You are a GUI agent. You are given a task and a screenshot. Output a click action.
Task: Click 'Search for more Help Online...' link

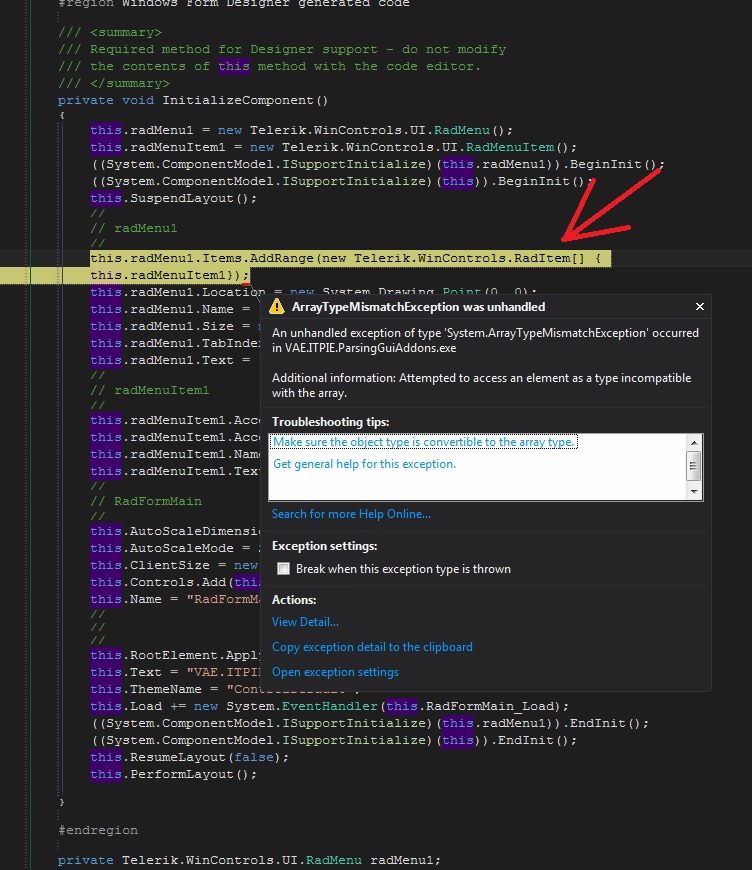[x=351, y=514]
